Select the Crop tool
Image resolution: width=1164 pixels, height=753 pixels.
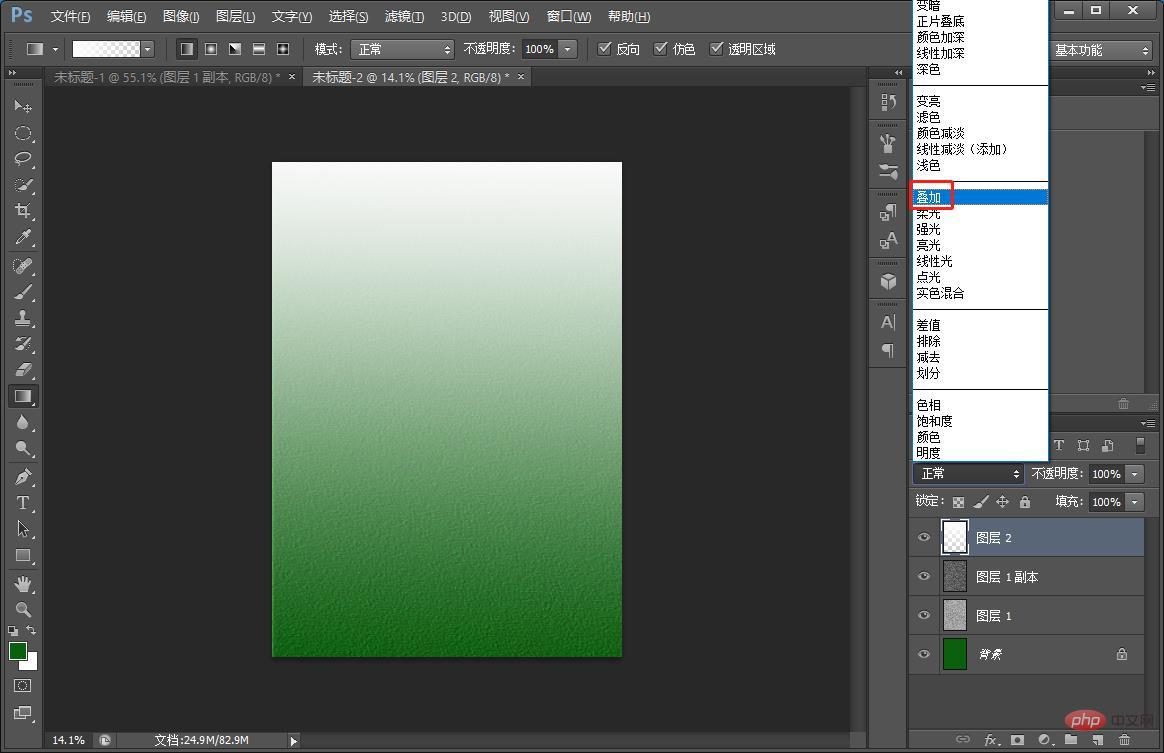22,211
